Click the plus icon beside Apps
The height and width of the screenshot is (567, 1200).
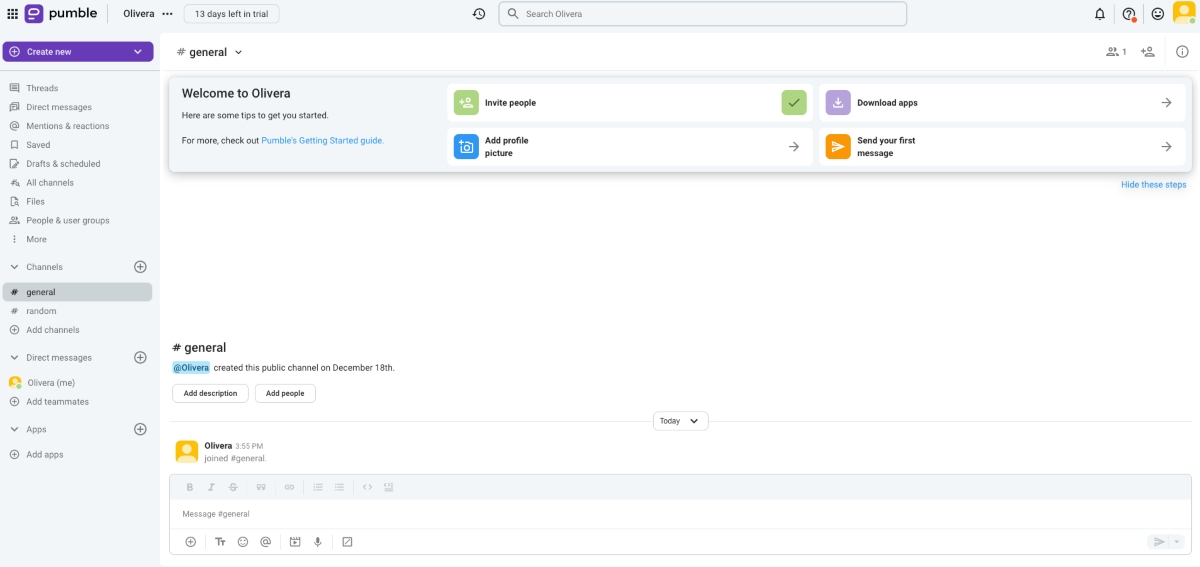pyautogui.click(x=140, y=429)
